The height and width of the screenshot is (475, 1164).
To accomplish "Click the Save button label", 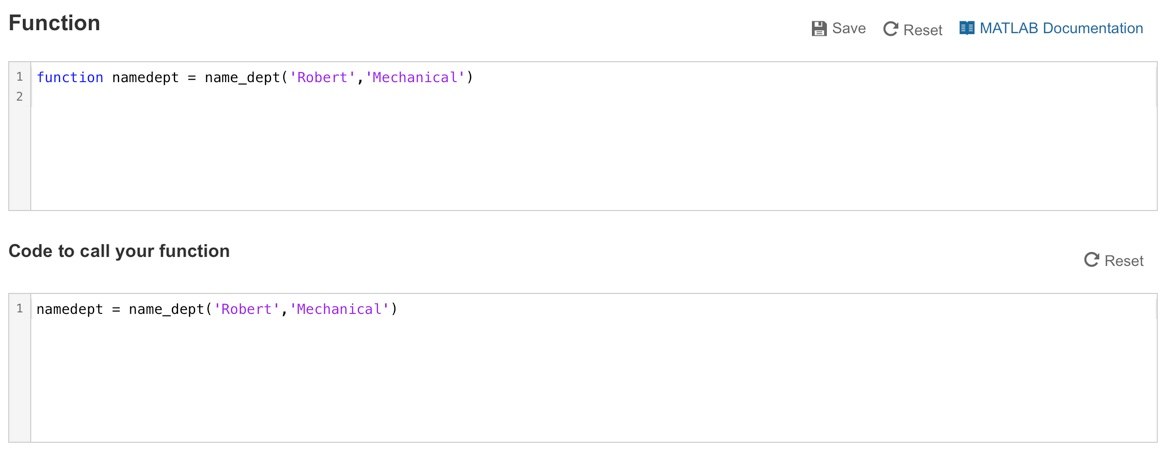I will point(849,29).
